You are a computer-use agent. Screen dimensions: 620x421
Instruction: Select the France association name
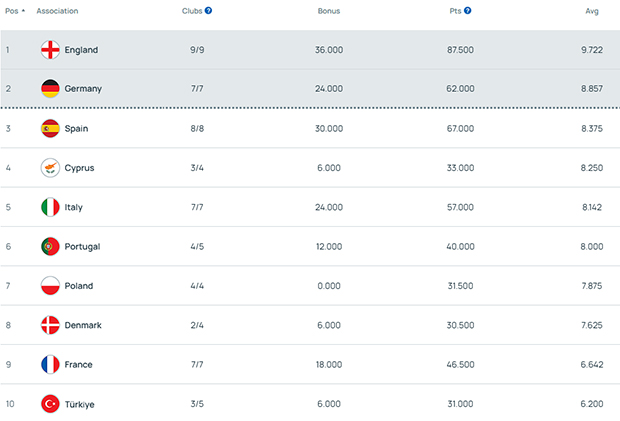click(79, 364)
